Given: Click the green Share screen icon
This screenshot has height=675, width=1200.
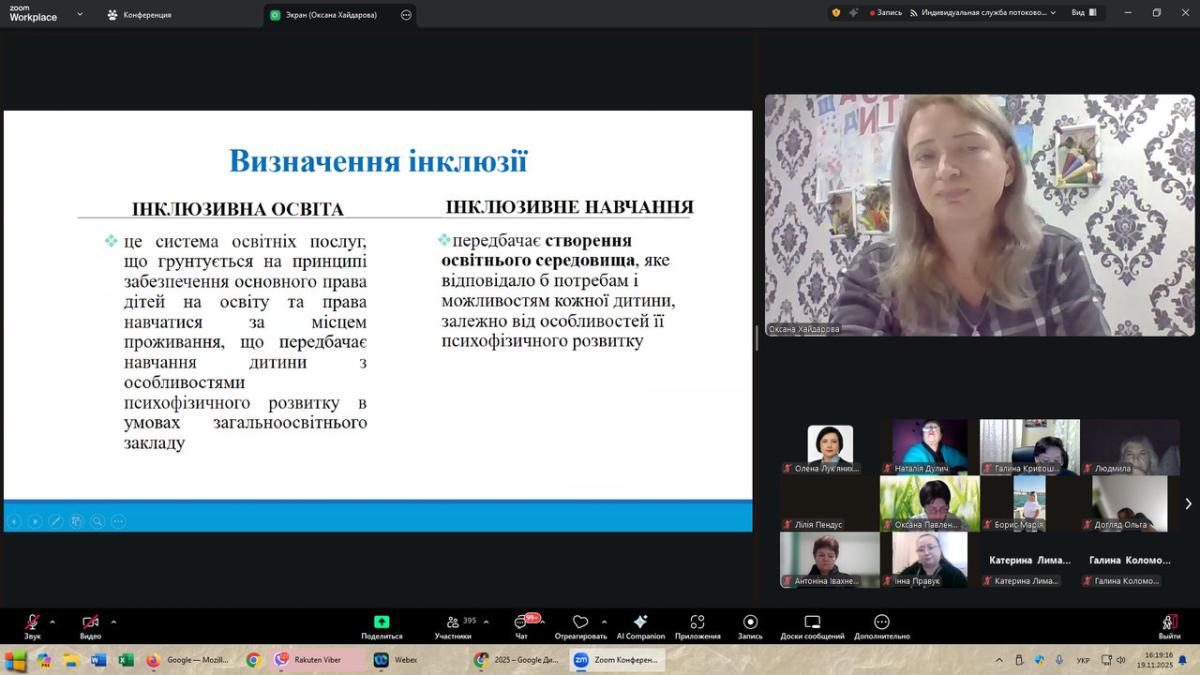Looking at the screenshot, I should pos(381,622).
